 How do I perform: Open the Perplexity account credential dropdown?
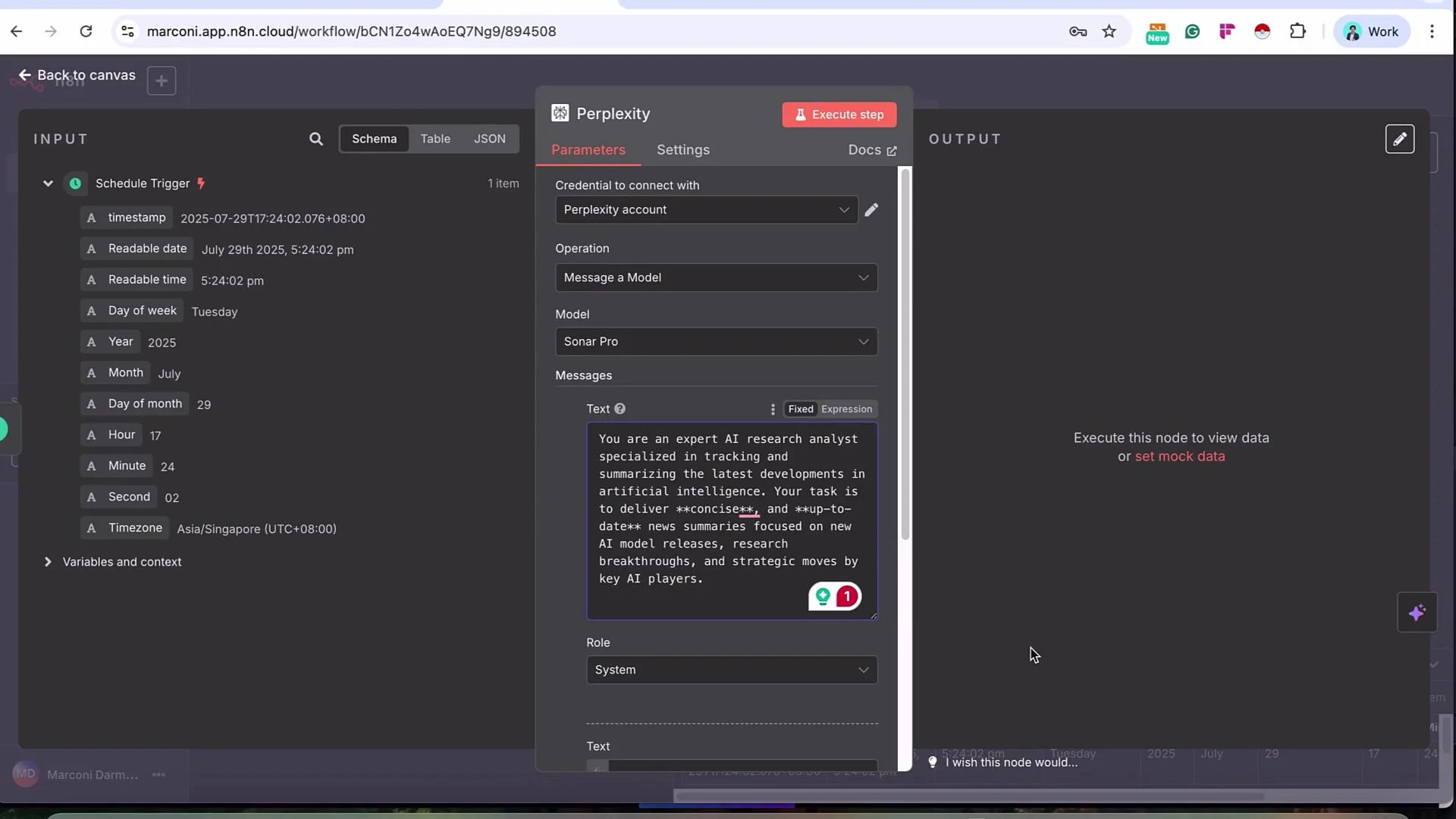706,210
